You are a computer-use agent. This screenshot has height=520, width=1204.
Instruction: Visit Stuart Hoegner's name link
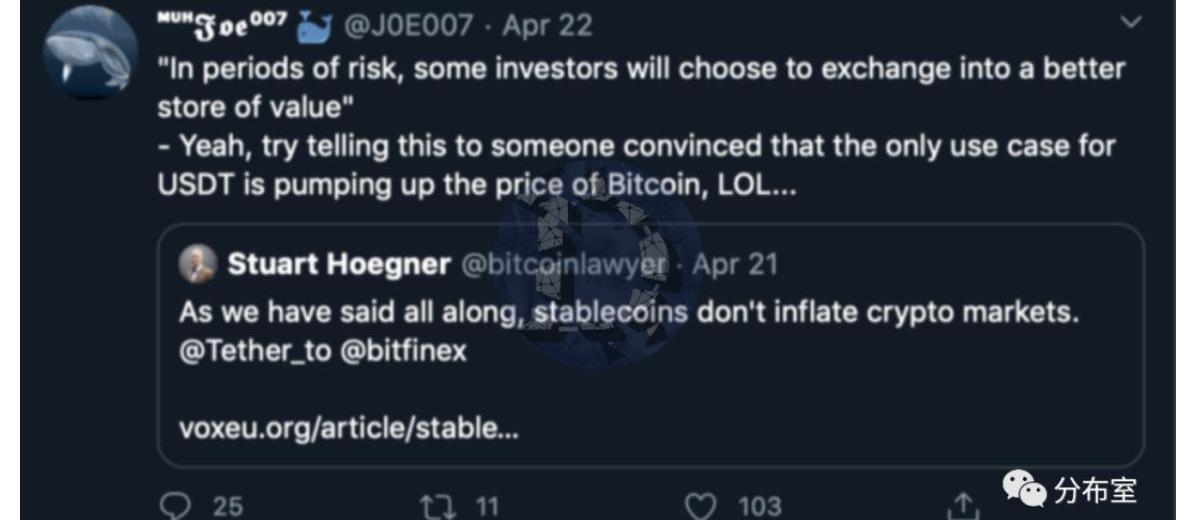[x=339, y=265]
